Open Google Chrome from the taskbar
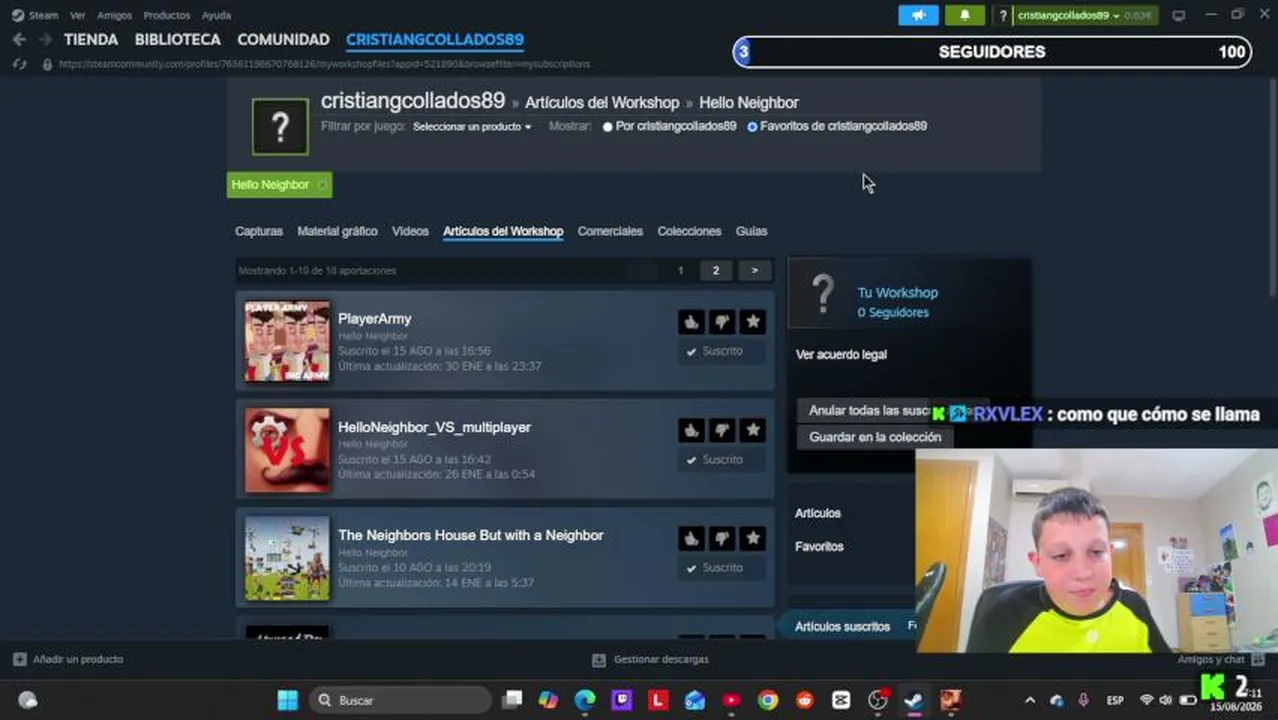The image size is (1278, 720). tap(767, 700)
